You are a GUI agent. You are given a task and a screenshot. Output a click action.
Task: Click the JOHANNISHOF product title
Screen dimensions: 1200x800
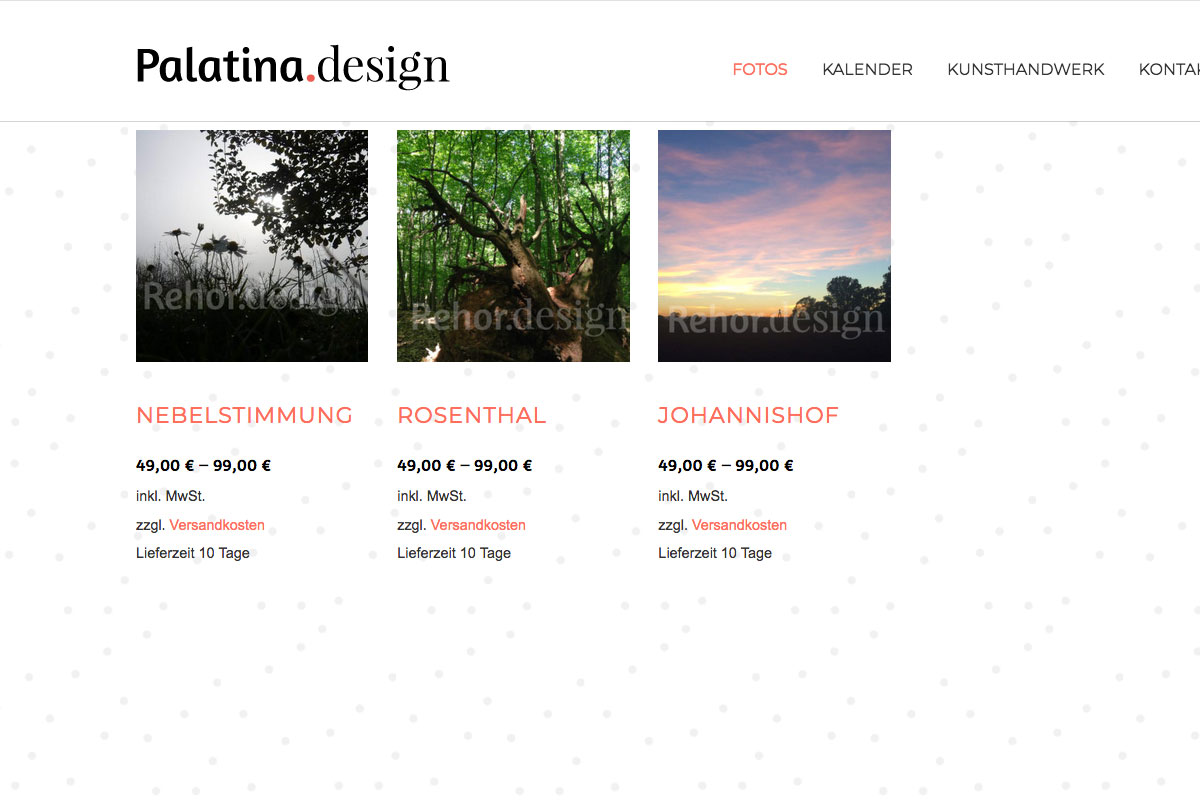749,416
